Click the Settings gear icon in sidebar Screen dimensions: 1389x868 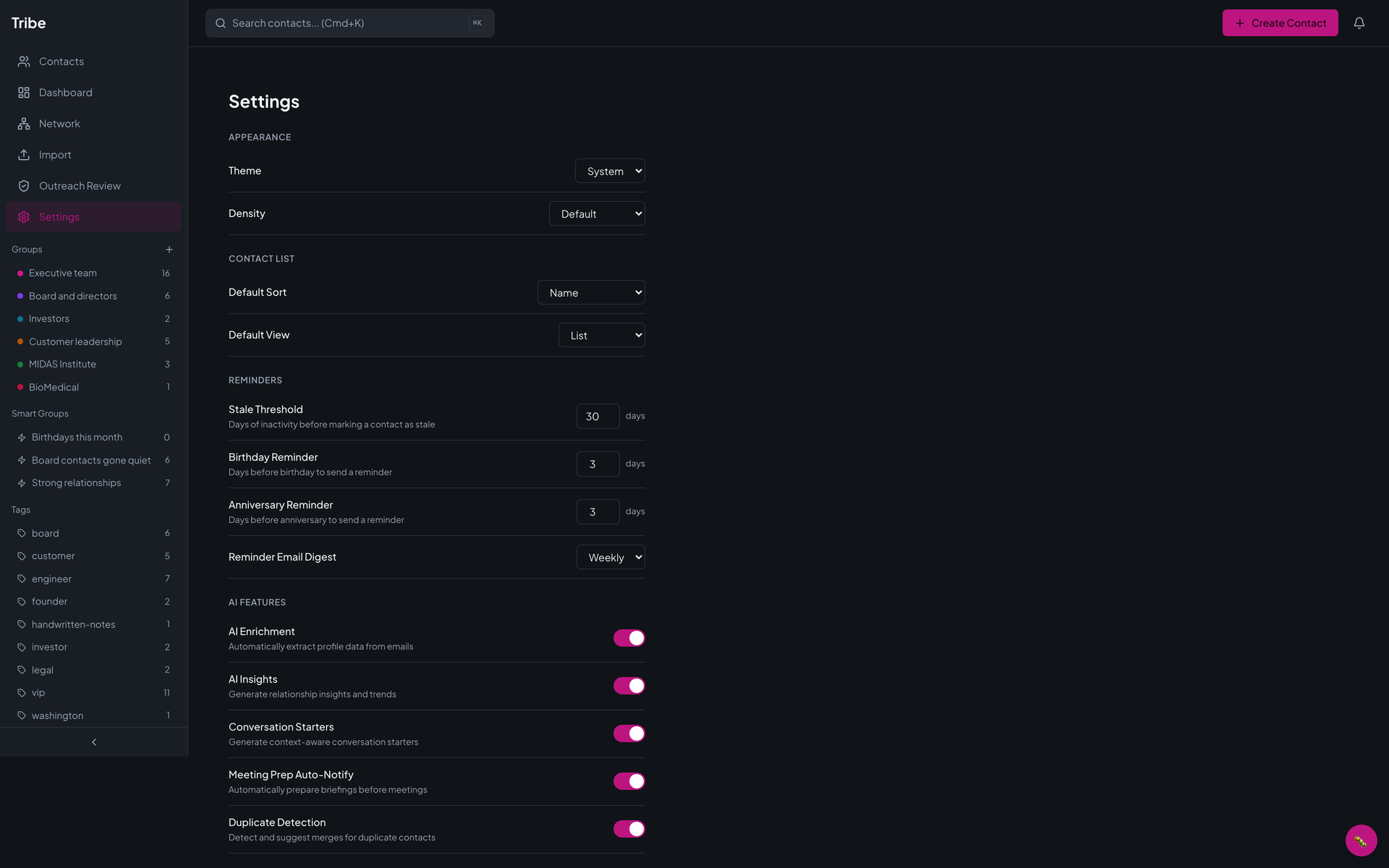(x=24, y=217)
